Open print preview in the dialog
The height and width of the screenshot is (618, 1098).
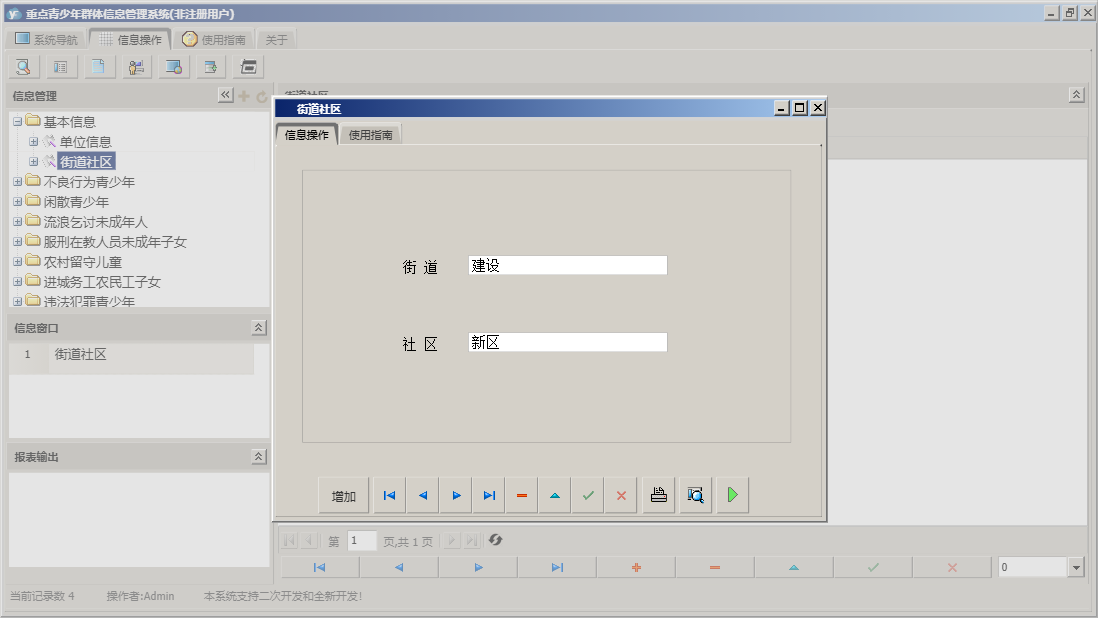(695, 494)
